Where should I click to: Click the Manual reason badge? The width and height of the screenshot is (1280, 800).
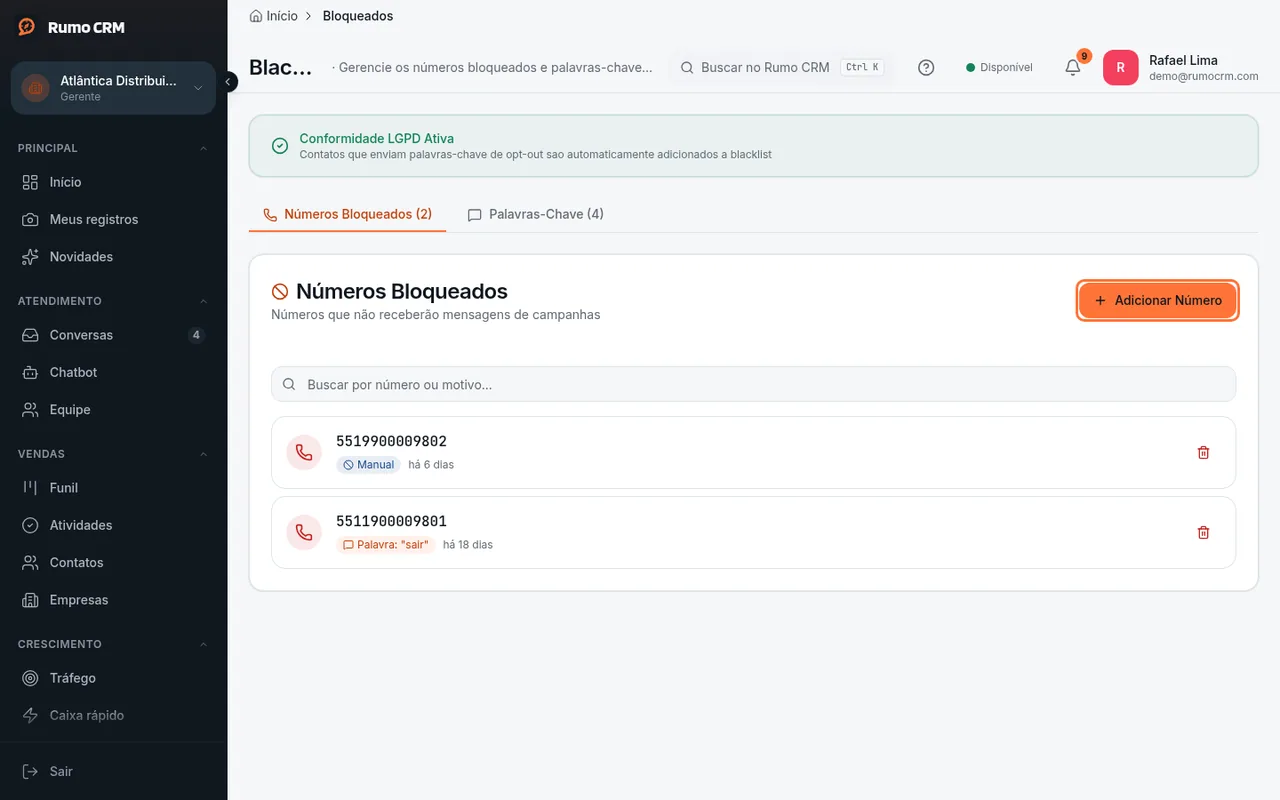(x=368, y=465)
